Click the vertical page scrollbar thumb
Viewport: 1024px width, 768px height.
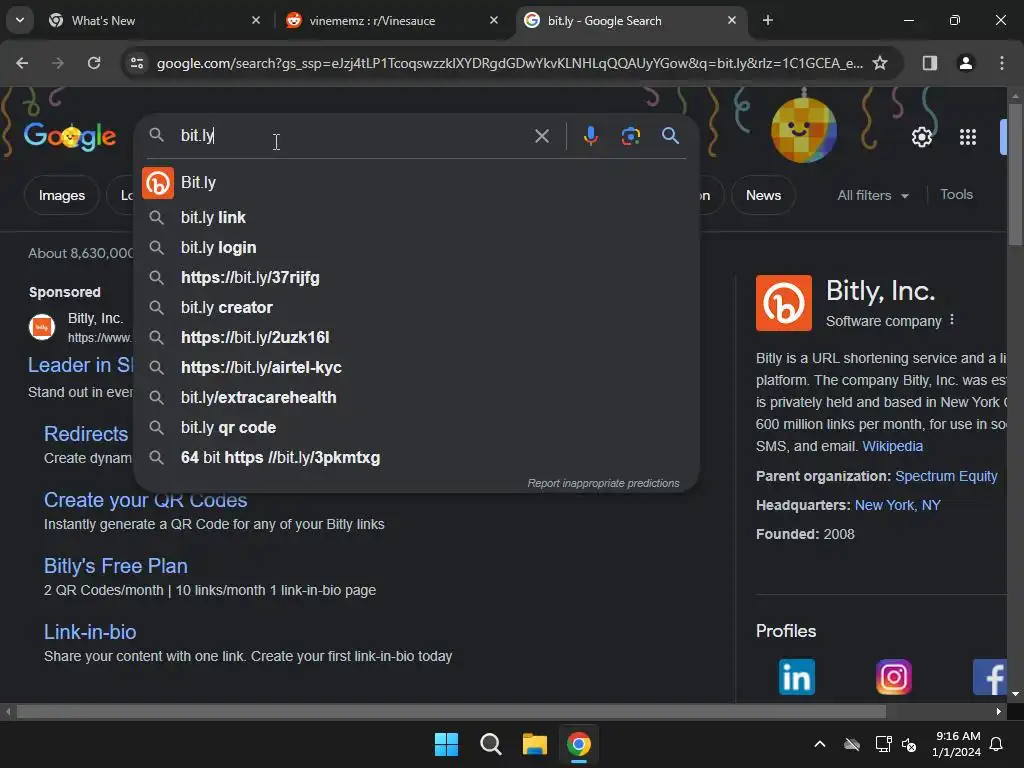point(1015,174)
